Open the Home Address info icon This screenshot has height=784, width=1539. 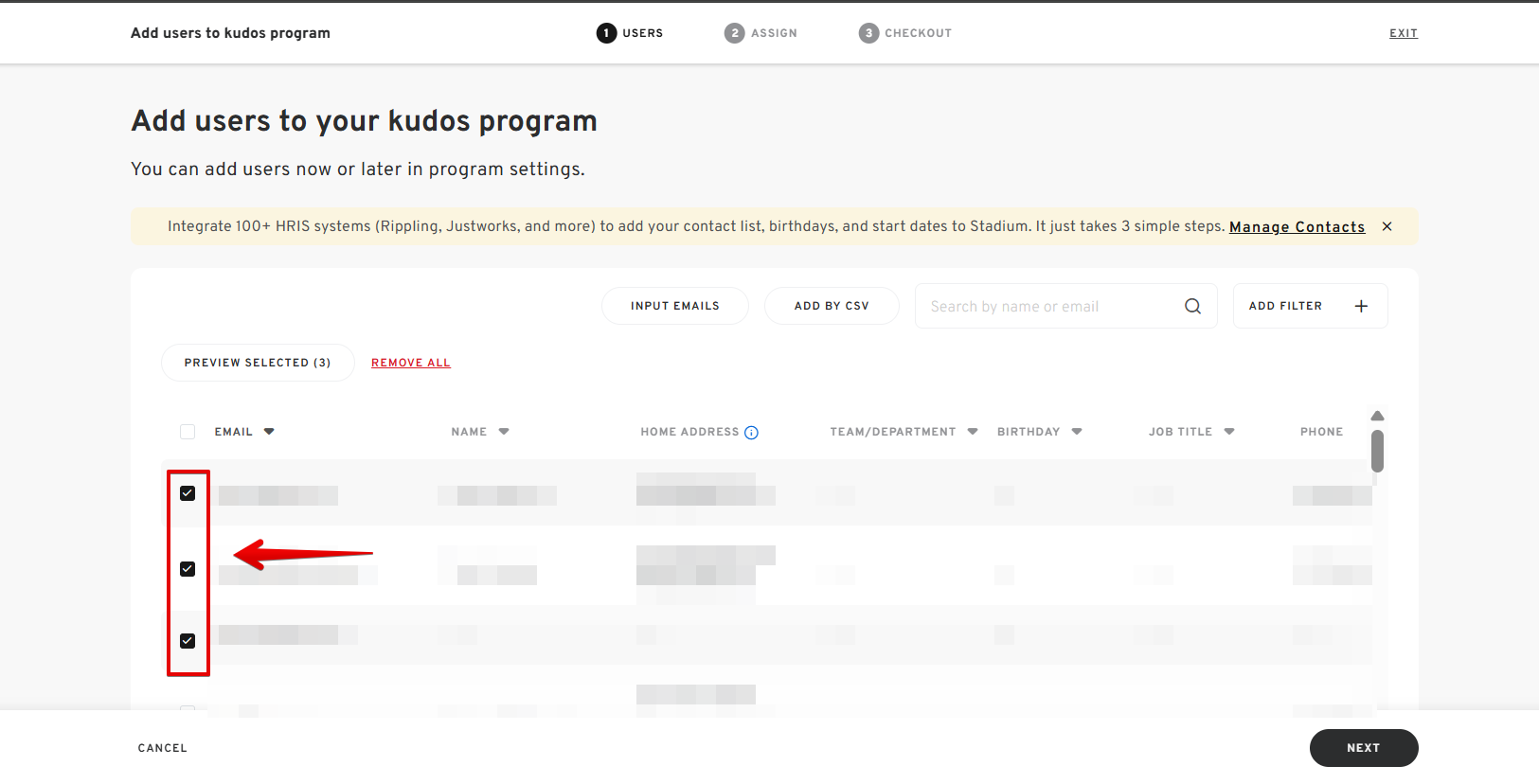[x=751, y=433]
